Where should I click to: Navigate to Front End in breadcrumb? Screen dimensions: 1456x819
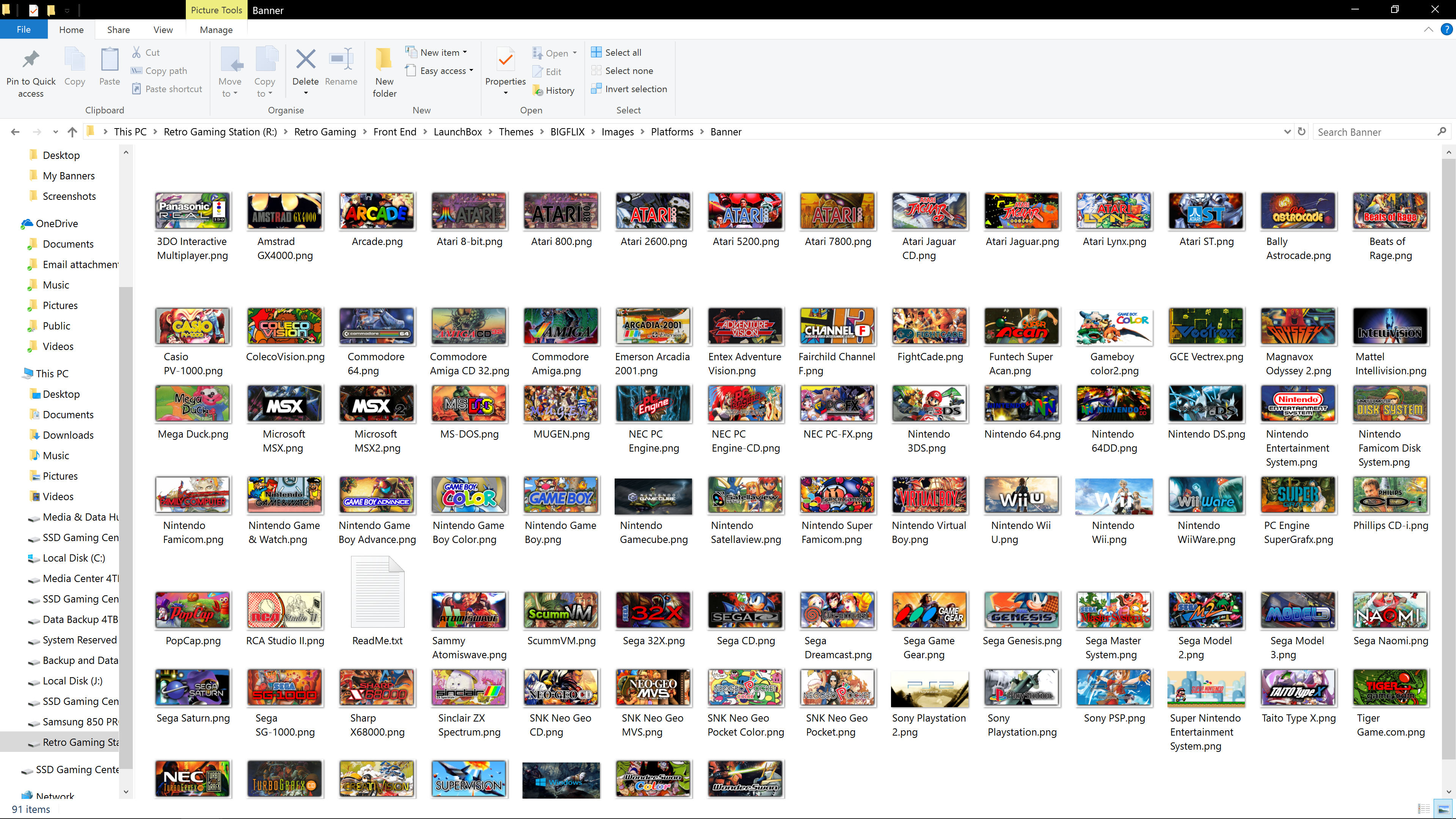[394, 132]
